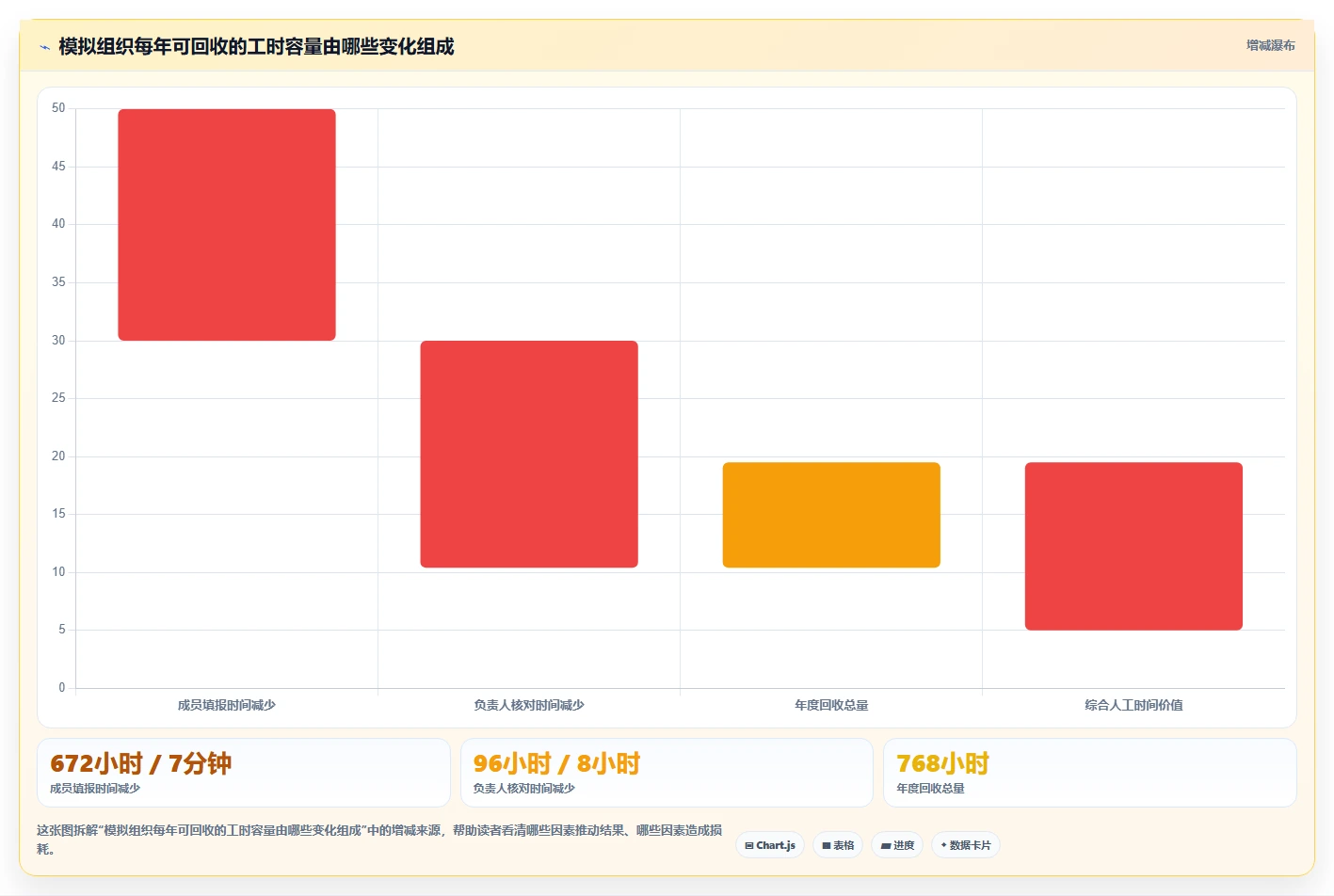Click the y-axis tick label 25
Viewport: 1334px width, 896px height.
click(58, 398)
